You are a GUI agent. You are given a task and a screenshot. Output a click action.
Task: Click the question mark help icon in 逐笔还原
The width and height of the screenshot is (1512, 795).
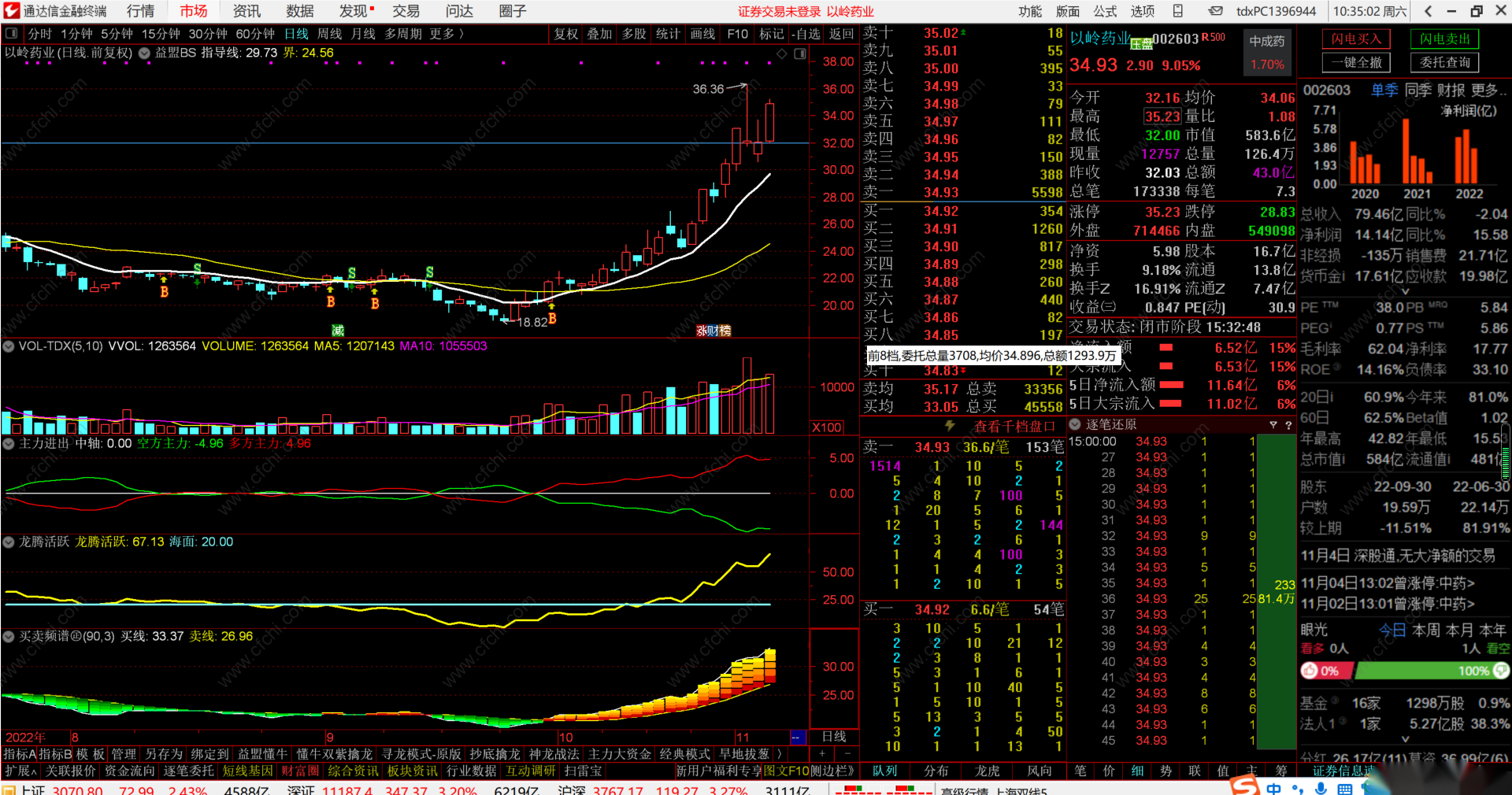coord(1288,425)
